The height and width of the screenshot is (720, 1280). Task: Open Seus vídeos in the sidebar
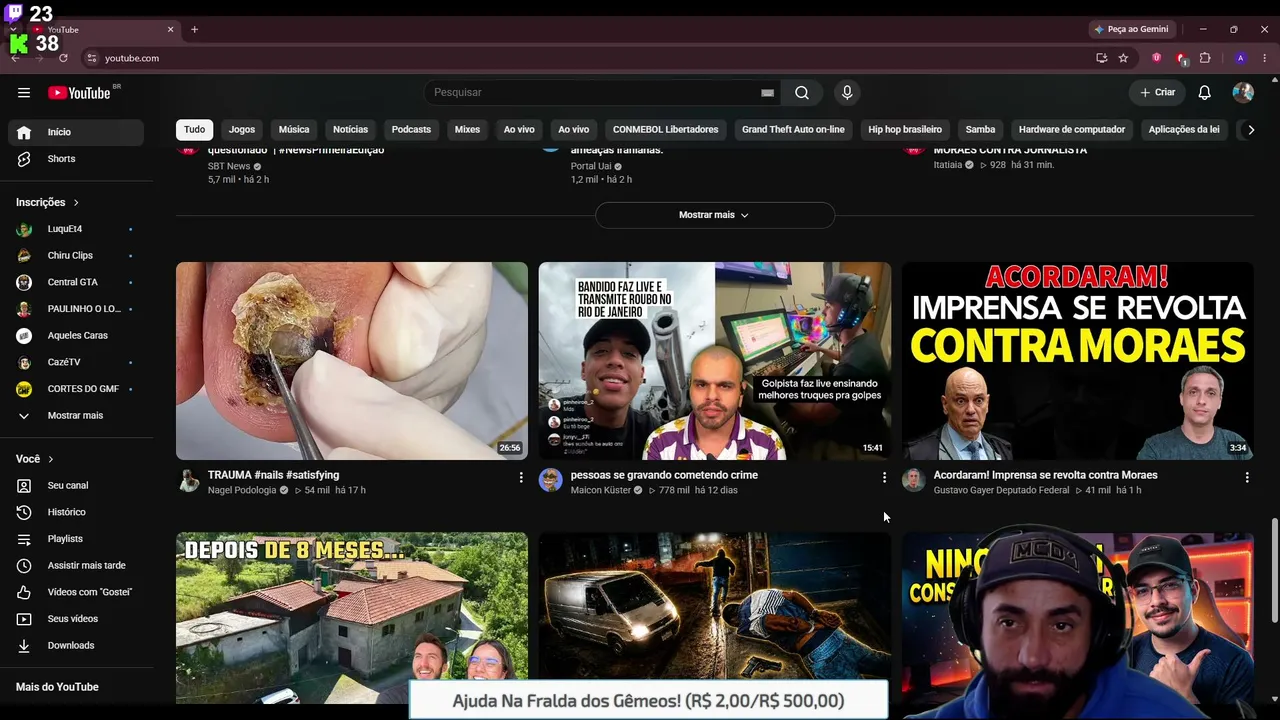(76, 619)
